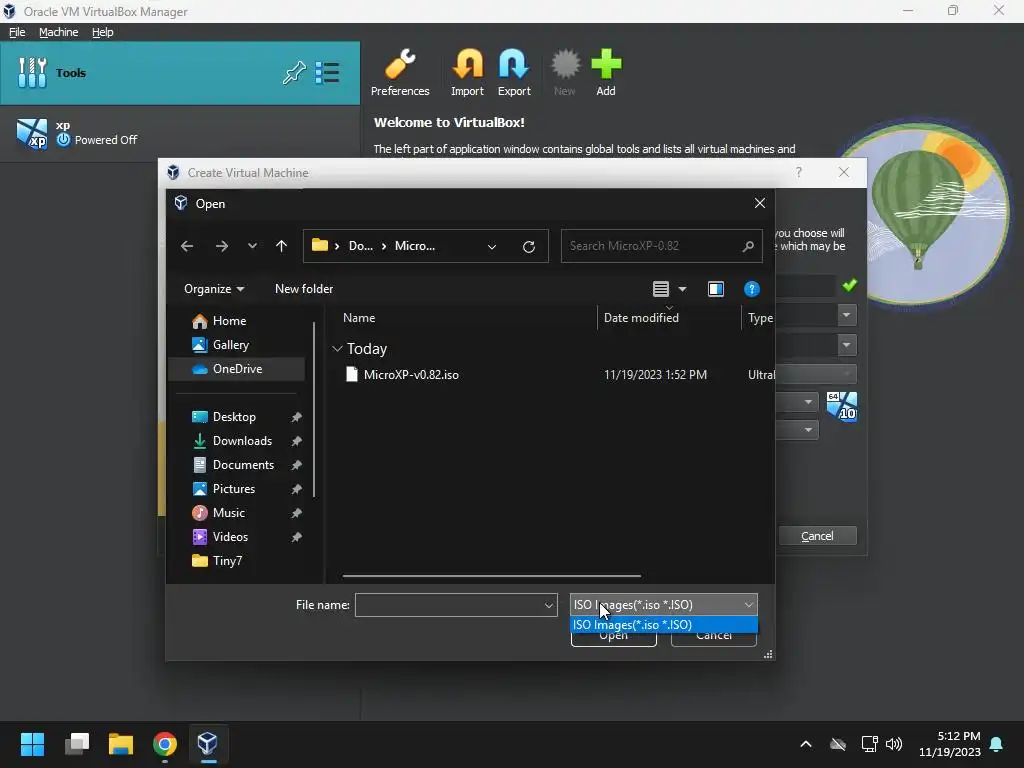The width and height of the screenshot is (1024, 768).
Task: Click VirtualBox taskbar icon
Action: point(208,744)
